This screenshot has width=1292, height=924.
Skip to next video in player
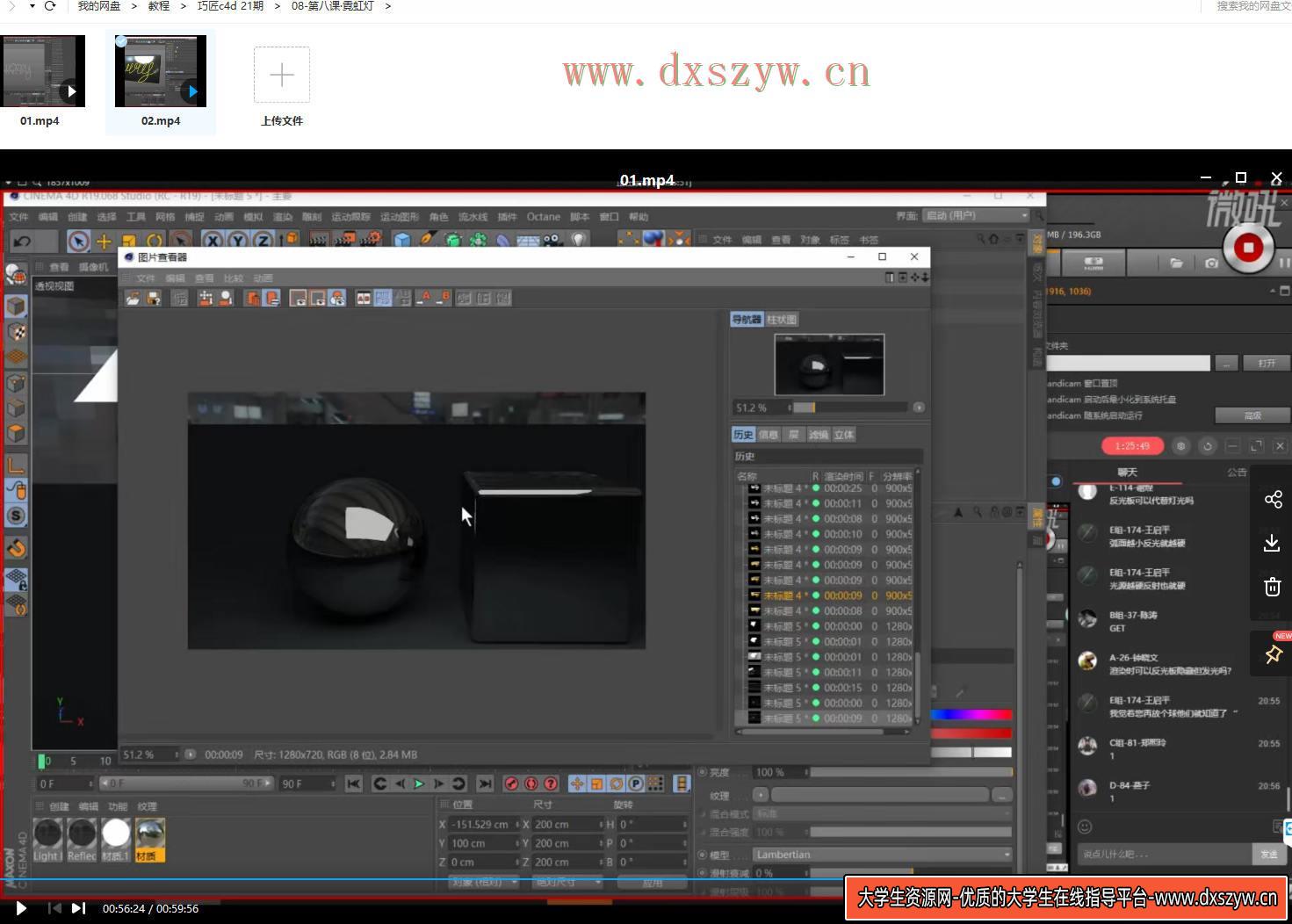(78, 908)
